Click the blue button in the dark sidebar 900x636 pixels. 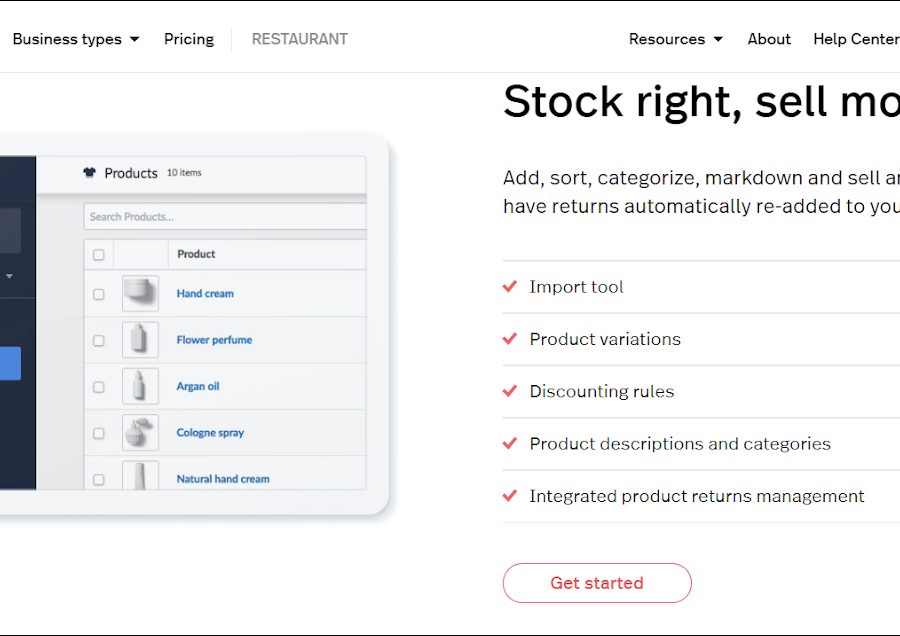click(10, 363)
